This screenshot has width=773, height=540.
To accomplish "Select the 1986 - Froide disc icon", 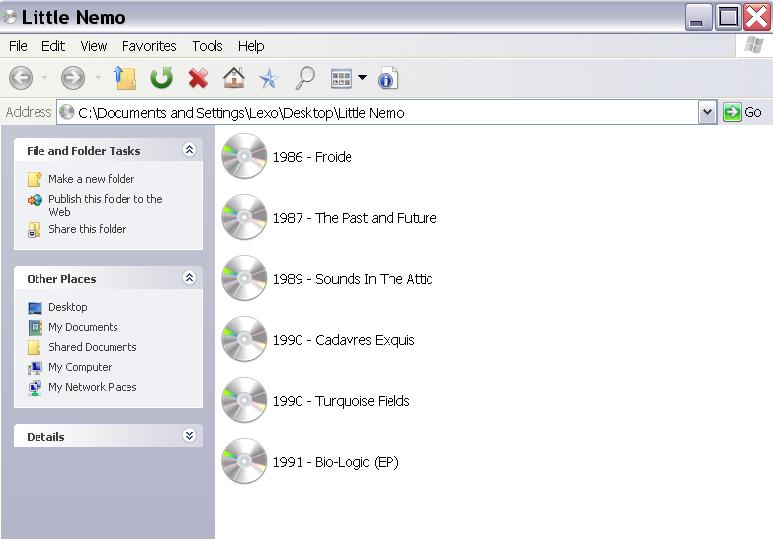I will 244,156.
